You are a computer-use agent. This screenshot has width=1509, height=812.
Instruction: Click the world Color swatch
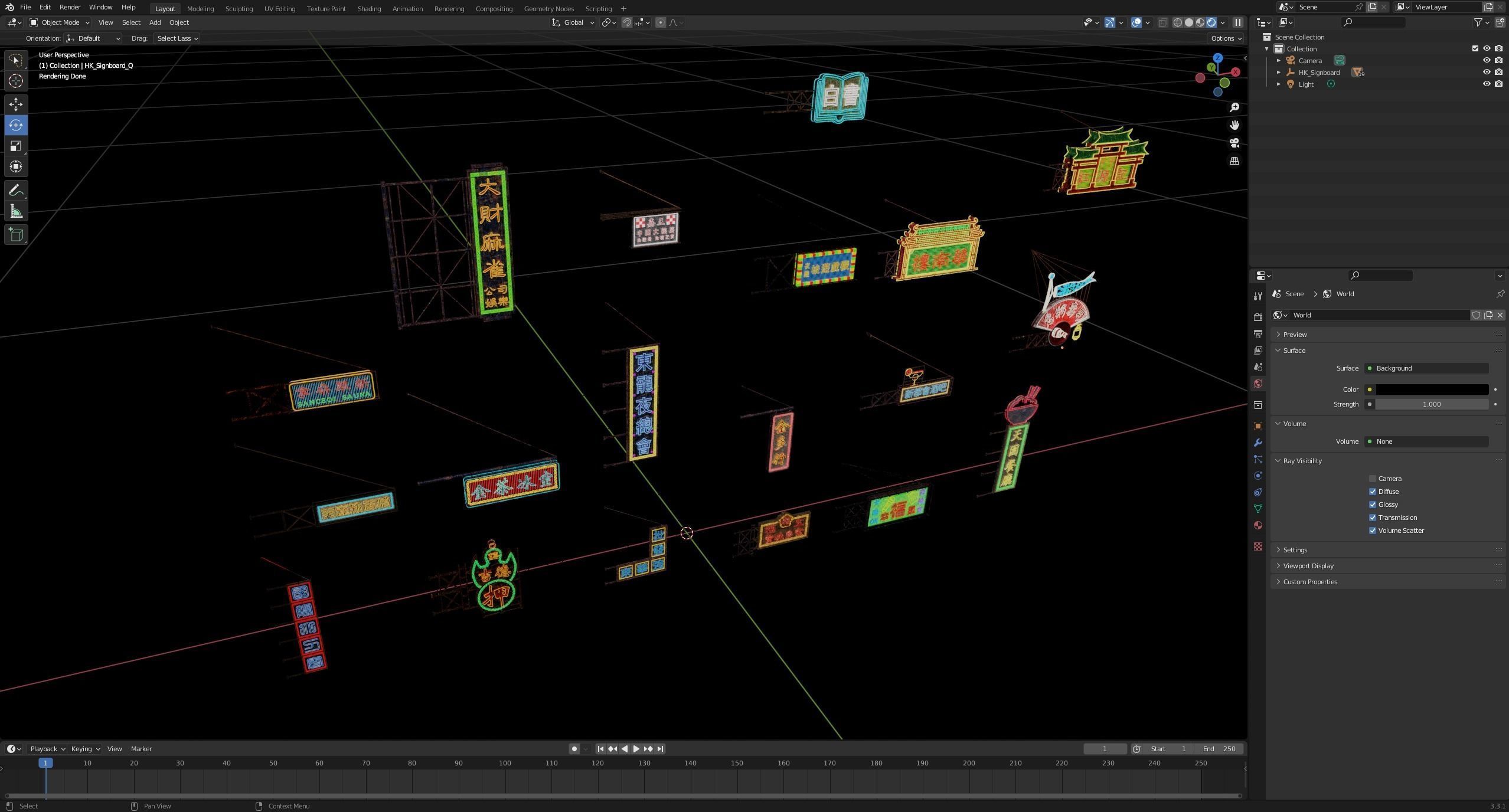click(1431, 389)
